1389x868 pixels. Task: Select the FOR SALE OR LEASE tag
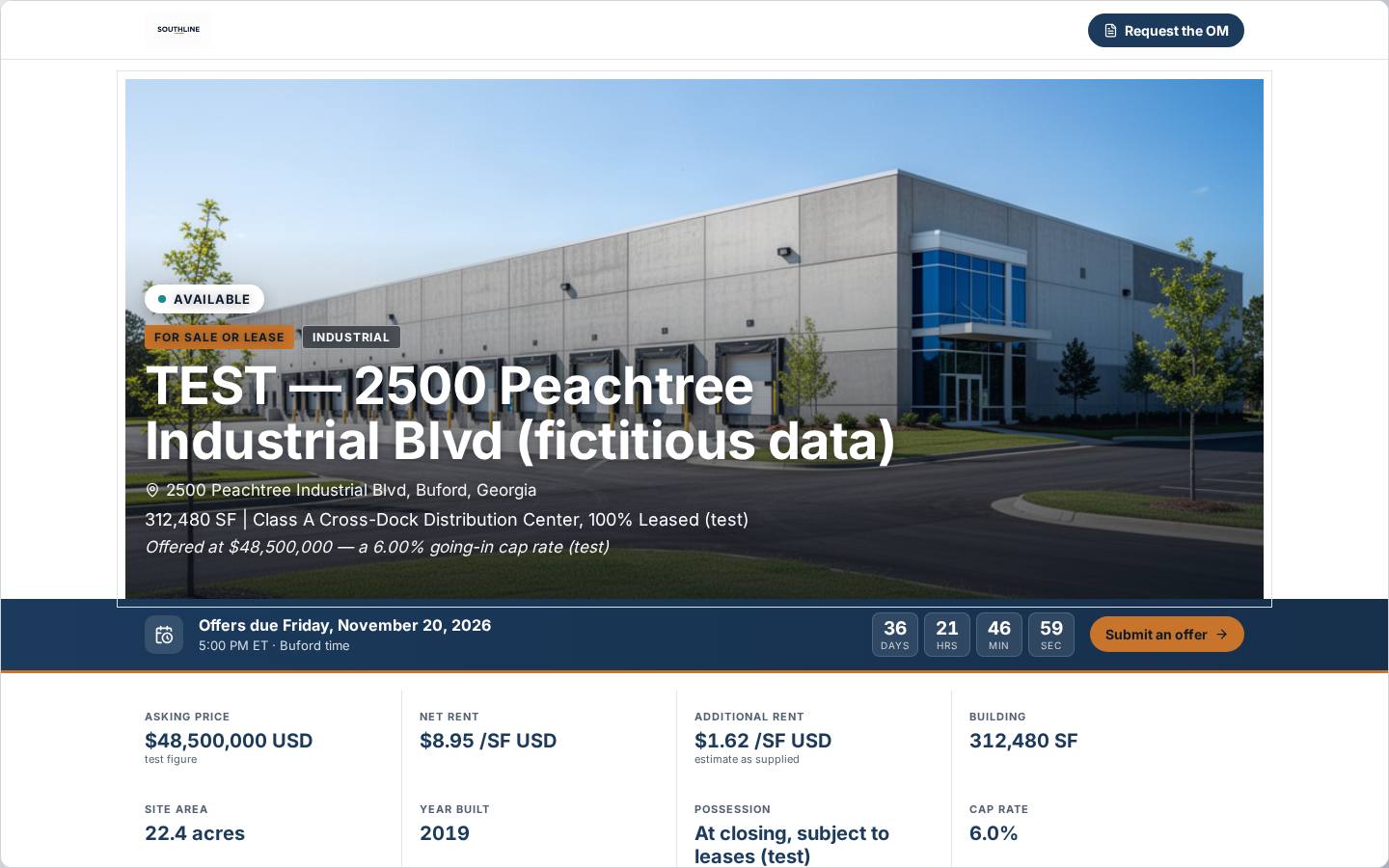pyautogui.click(x=219, y=338)
